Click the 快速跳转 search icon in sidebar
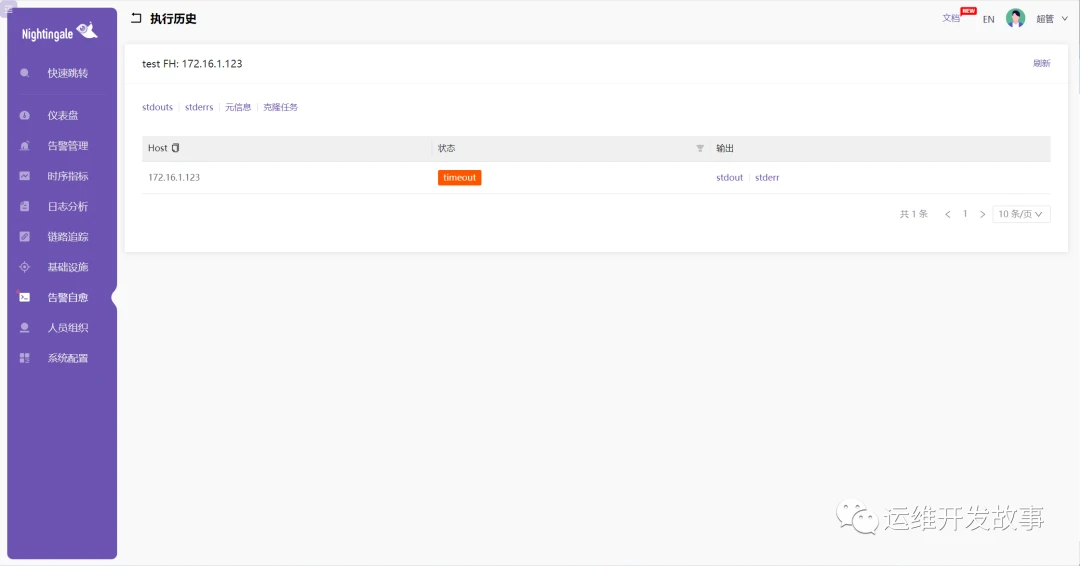This screenshot has width=1080, height=566. (x=25, y=73)
